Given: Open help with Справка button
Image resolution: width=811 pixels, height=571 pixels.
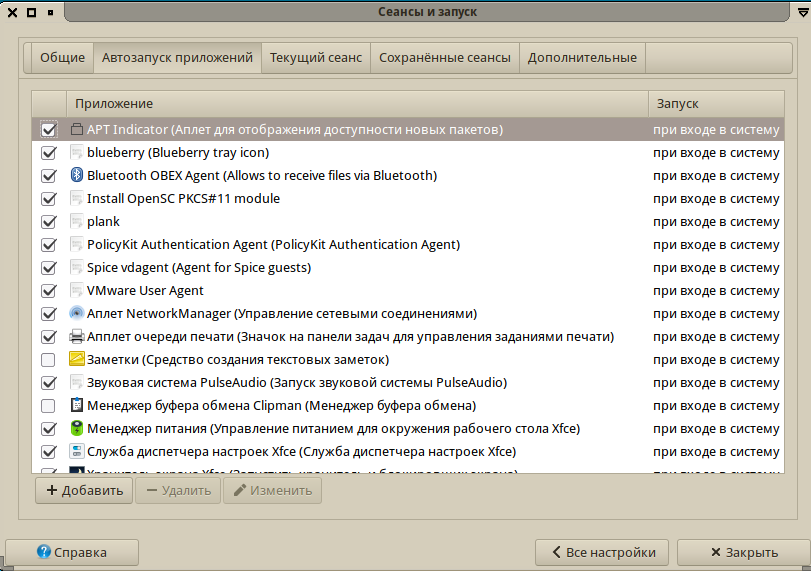Looking at the screenshot, I should (72, 552).
